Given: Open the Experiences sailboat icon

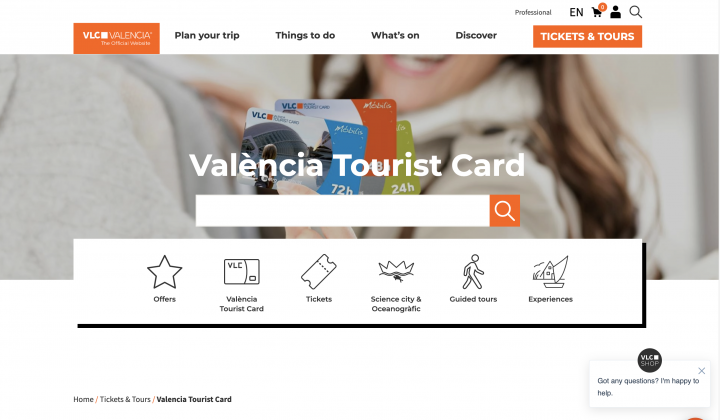Looking at the screenshot, I should [550, 272].
